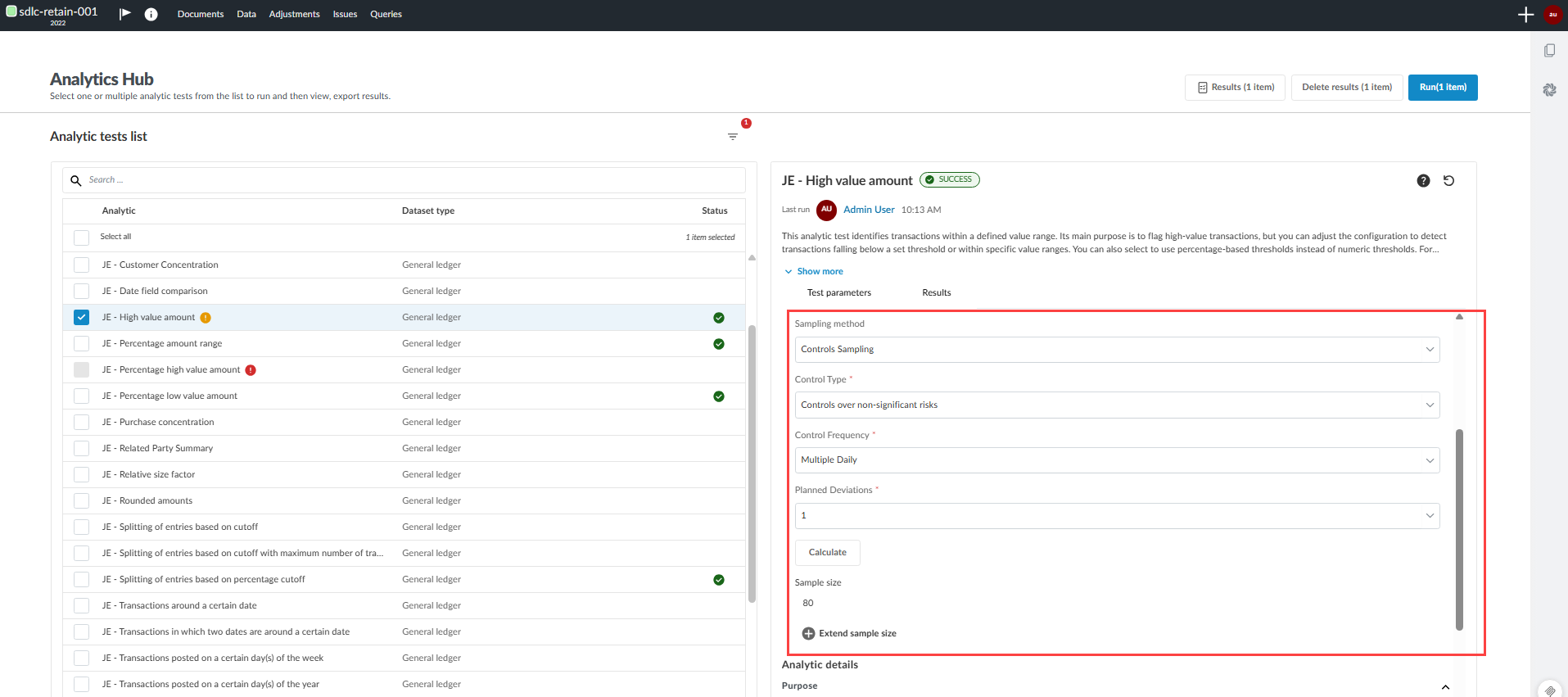Open the filter icon for tests list
The image size is (1568, 697).
click(x=733, y=137)
